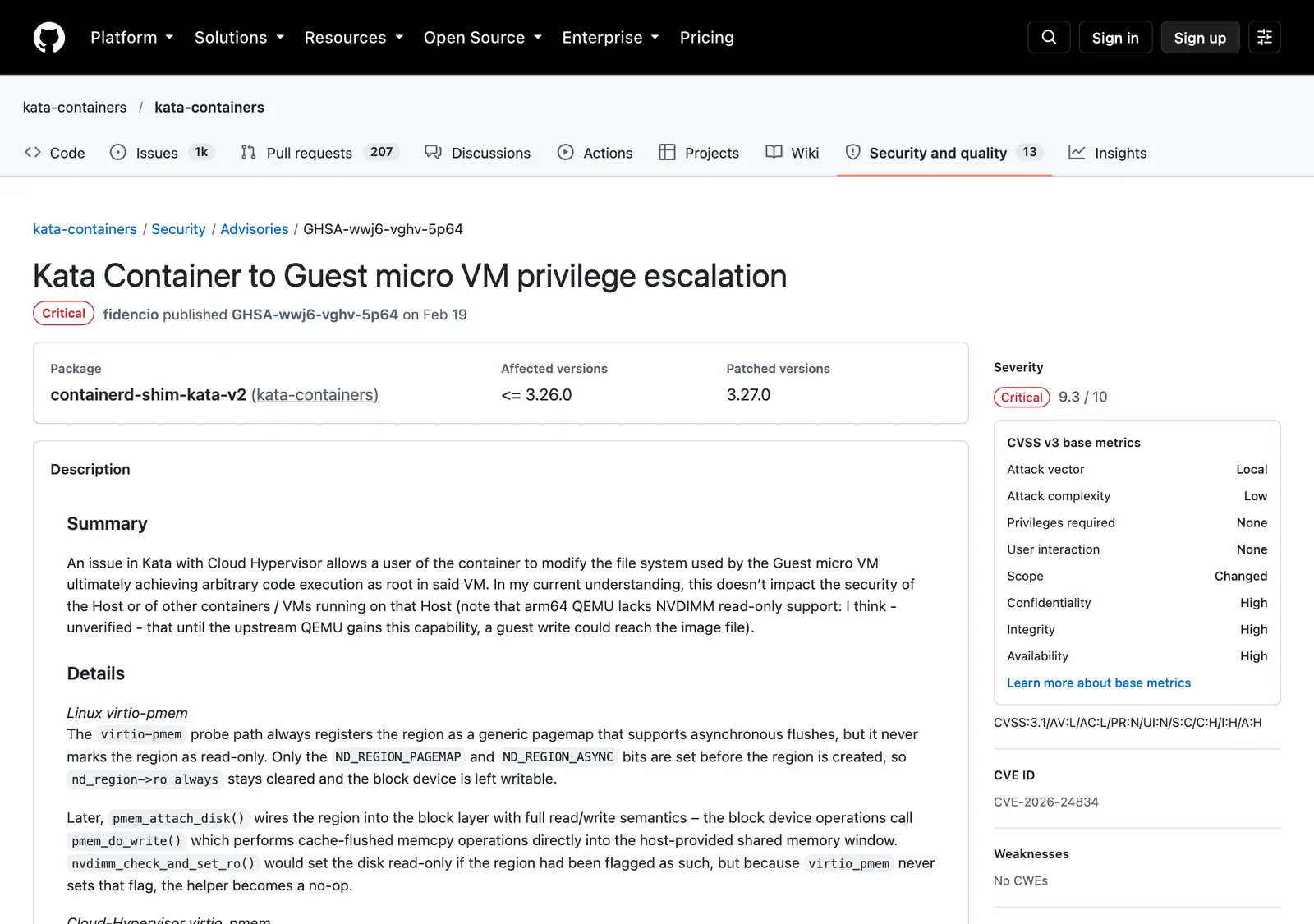Click the Actions play icon
The width and height of the screenshot is (1314, 924).
566,152
